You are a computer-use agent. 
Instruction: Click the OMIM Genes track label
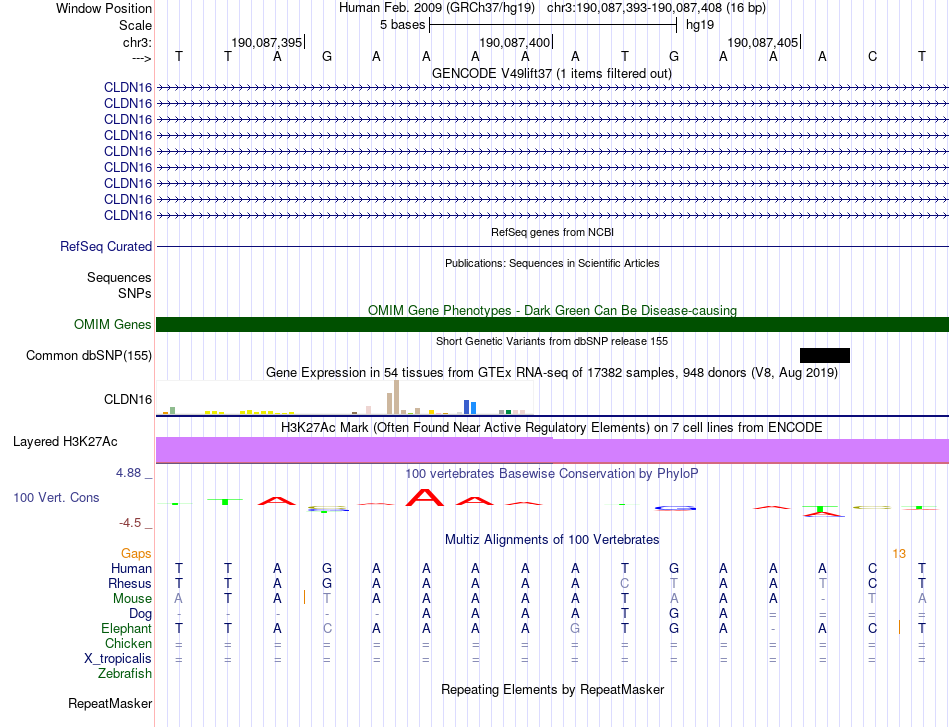coord(113,324)
